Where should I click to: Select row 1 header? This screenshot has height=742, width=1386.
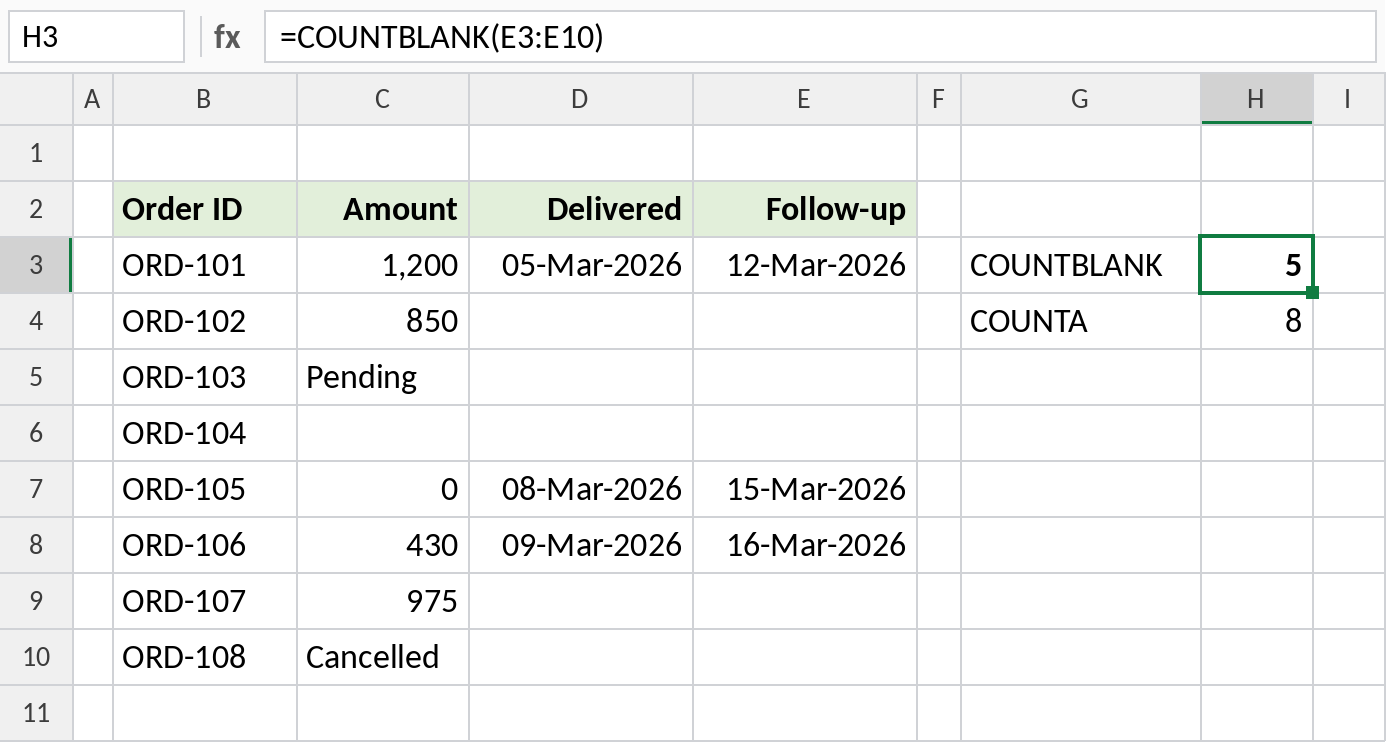coord(37,153)
